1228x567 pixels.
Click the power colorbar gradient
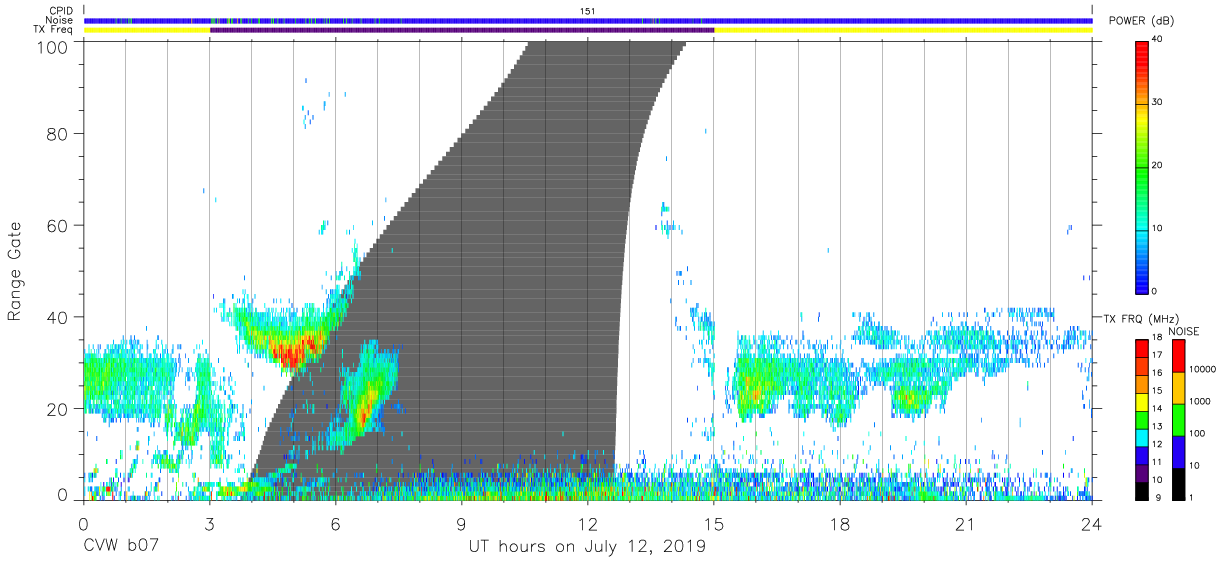[x=1143, y=166]
